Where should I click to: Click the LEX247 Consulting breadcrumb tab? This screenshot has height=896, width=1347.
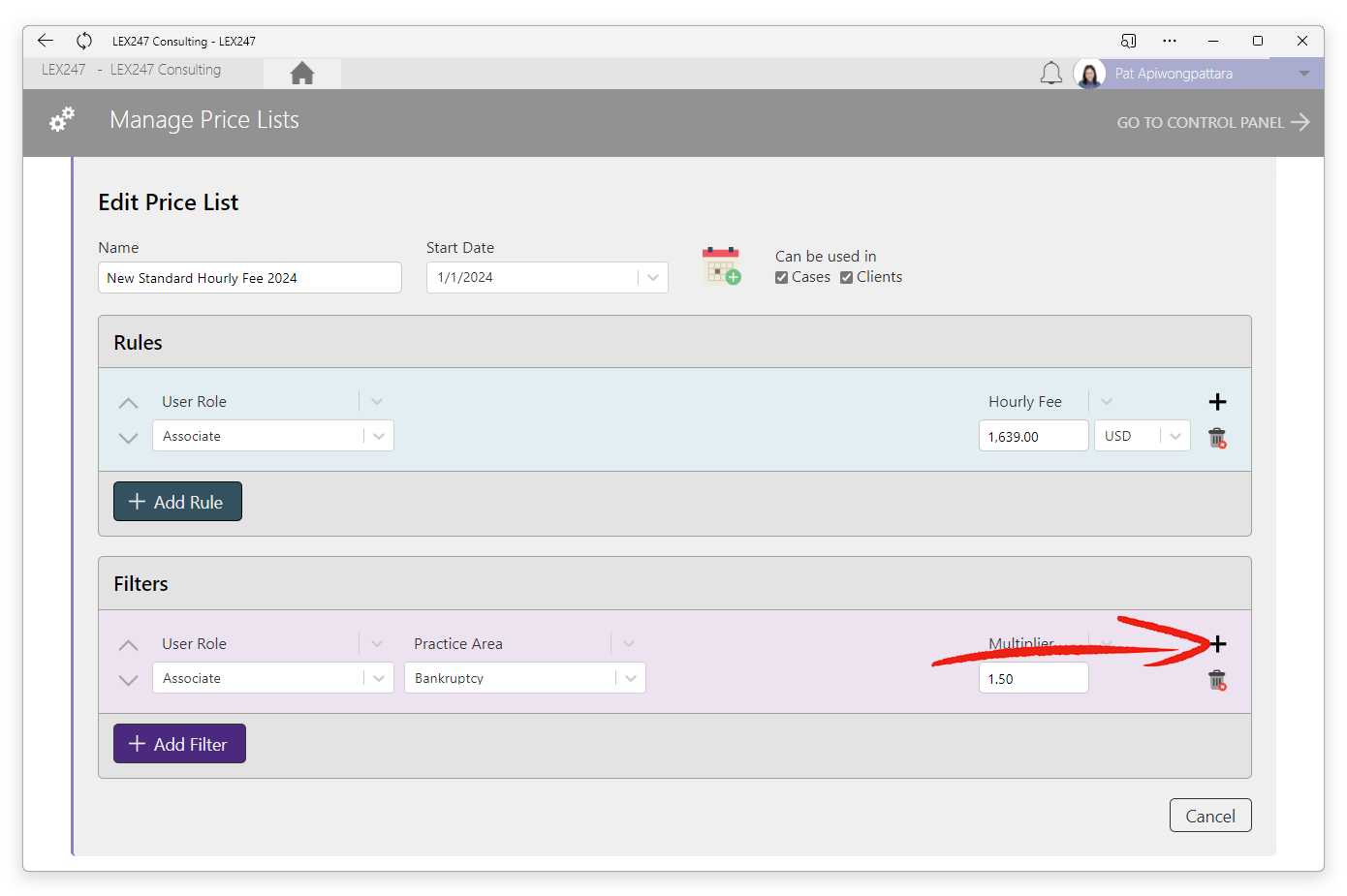coord(166,70)
